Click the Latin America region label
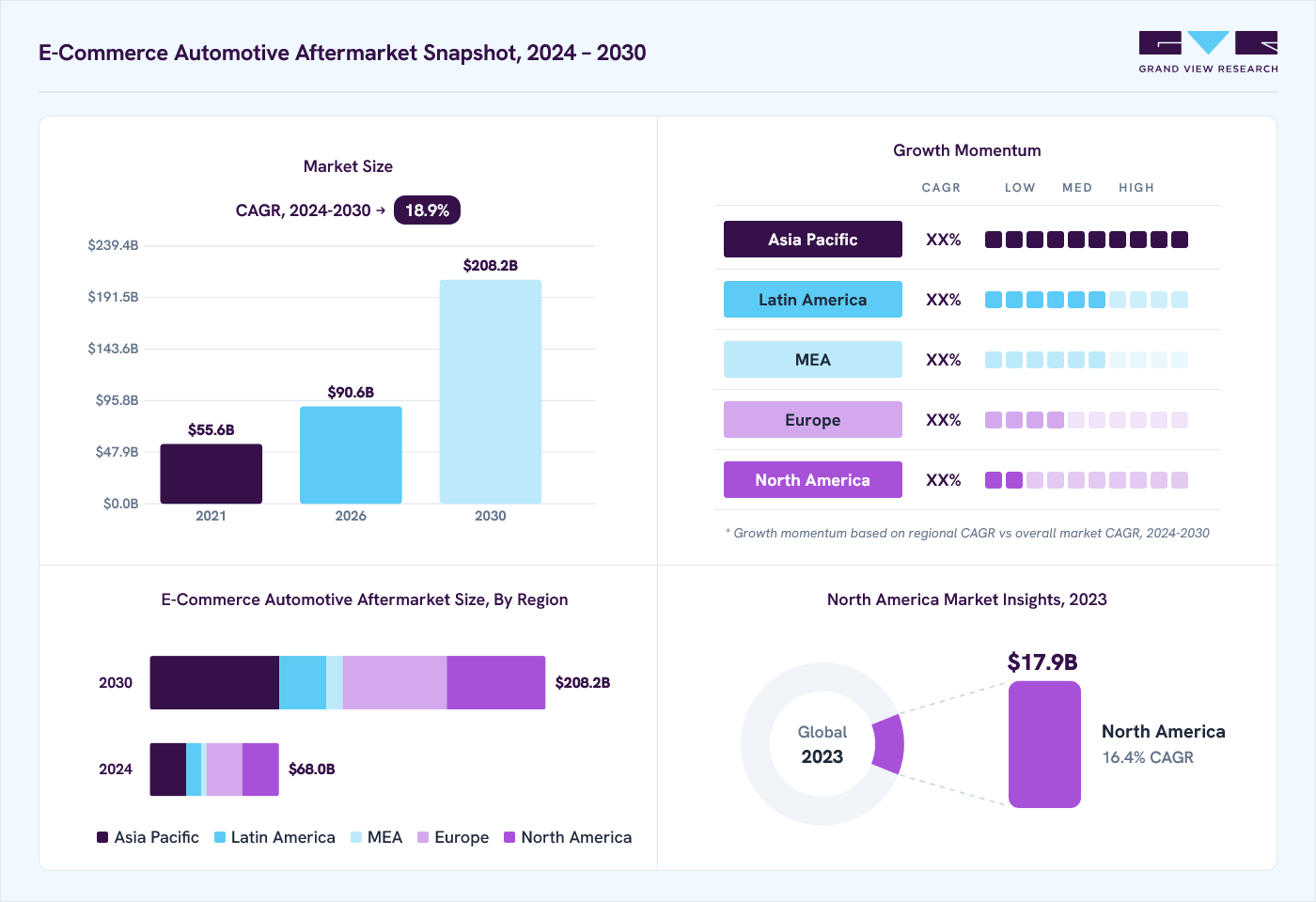The width and height of the screenshot is (1316, 902). [813, 300]
